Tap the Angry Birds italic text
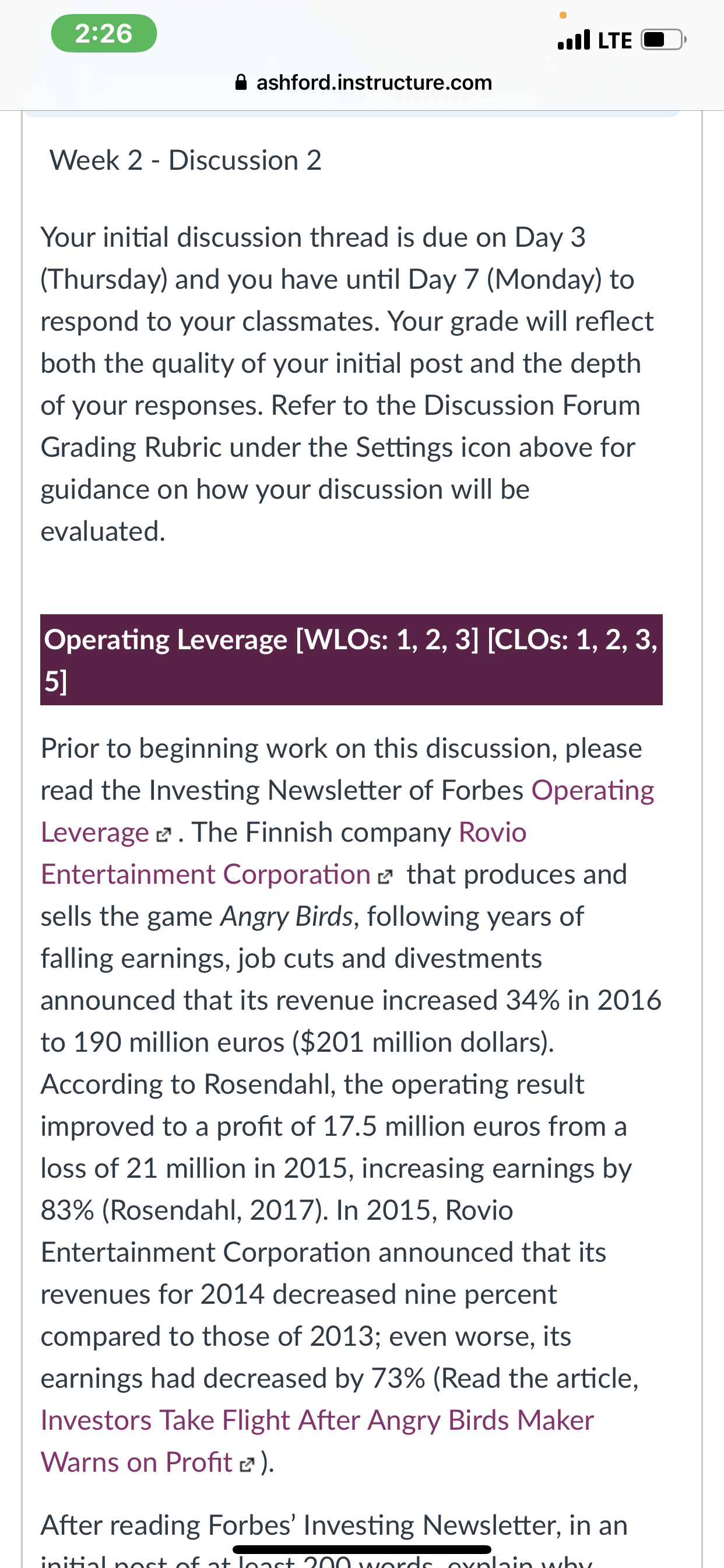 [287, 916]
